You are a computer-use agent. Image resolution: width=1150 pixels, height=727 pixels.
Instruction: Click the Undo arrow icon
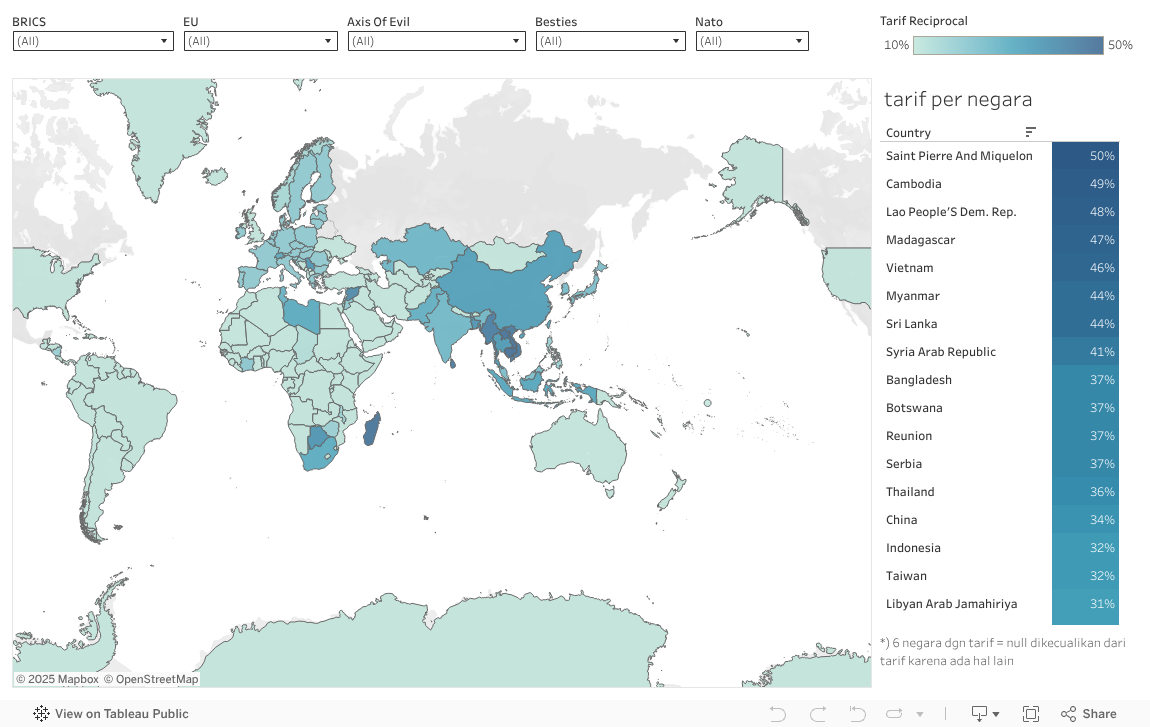(x=777, y=714)
